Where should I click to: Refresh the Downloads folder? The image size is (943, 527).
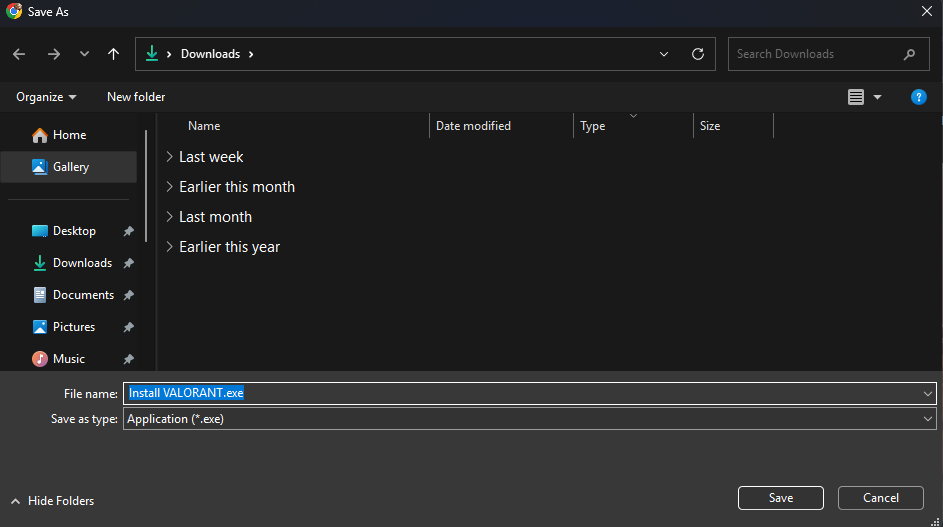[x=698, y=54]
